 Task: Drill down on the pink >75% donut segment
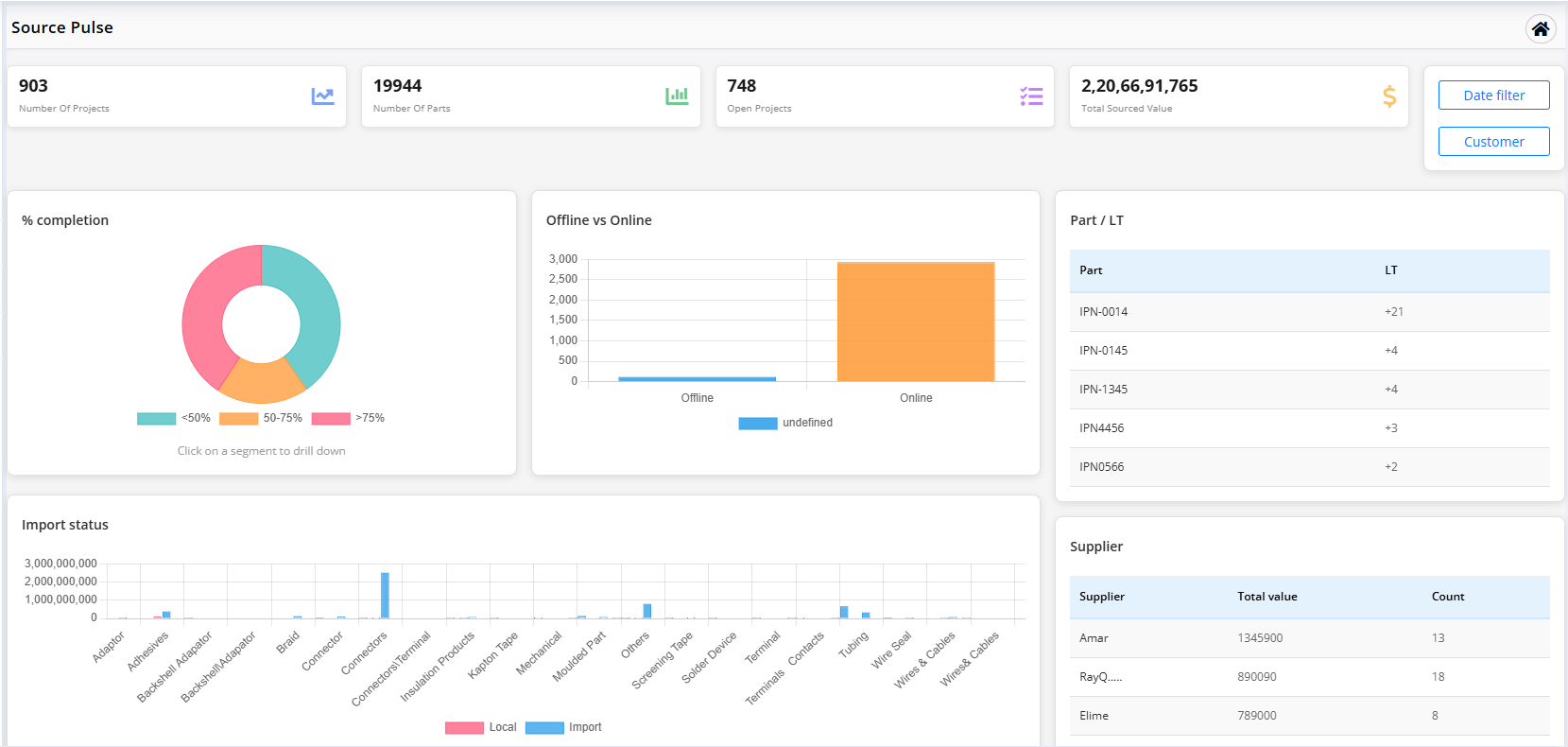pyautogui.click(x=205, y=312)
